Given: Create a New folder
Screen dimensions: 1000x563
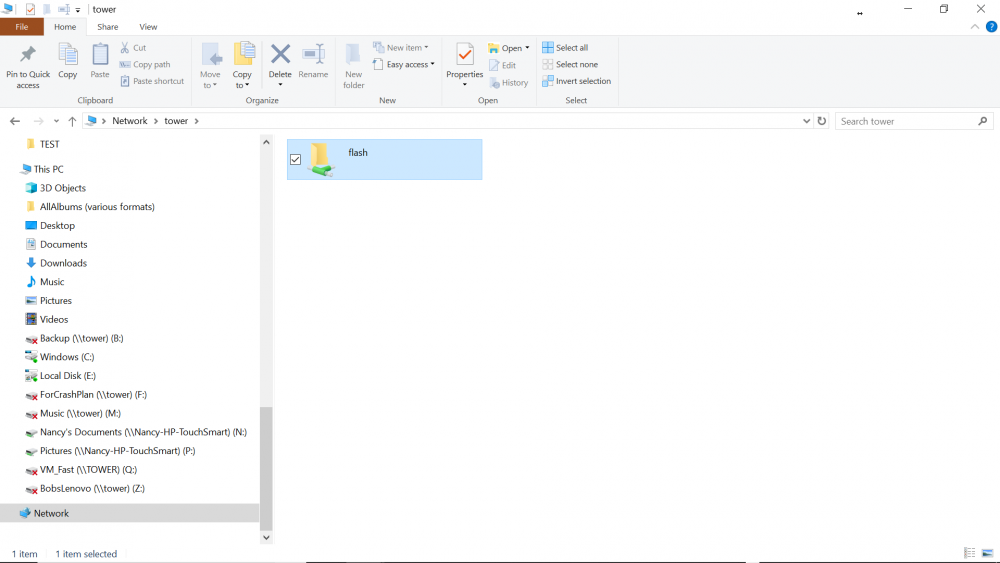Looking at the screenshot, I should point(353,66).
